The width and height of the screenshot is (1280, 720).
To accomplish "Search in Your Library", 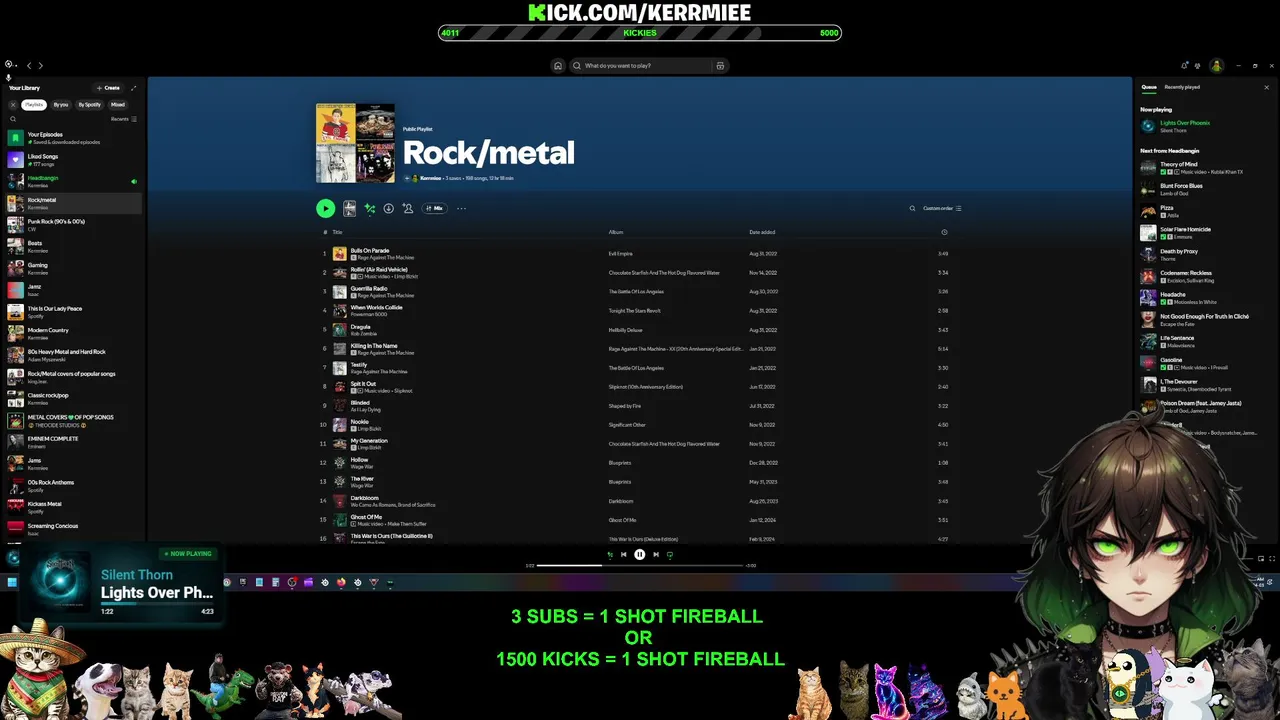I will pos(13,119).
